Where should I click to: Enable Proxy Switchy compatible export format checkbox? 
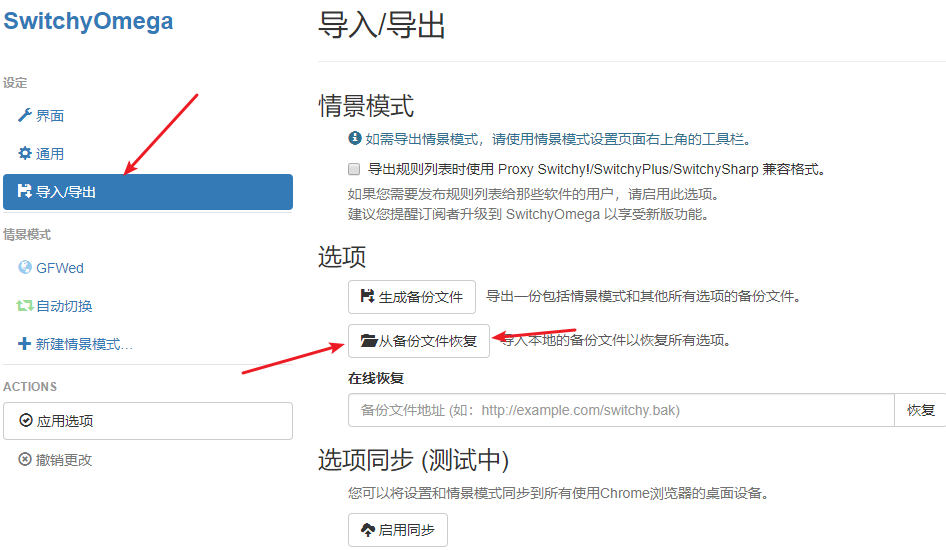[x=354, y=169]
